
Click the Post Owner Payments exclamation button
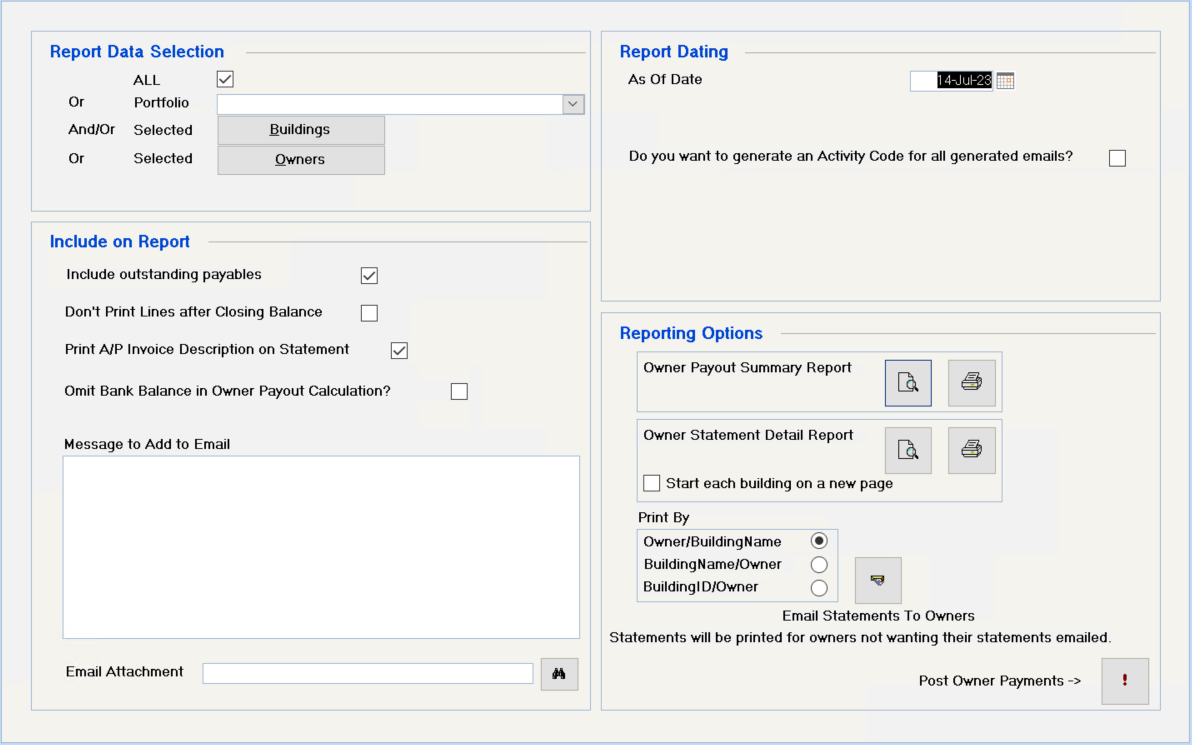tap(1125, 681)
